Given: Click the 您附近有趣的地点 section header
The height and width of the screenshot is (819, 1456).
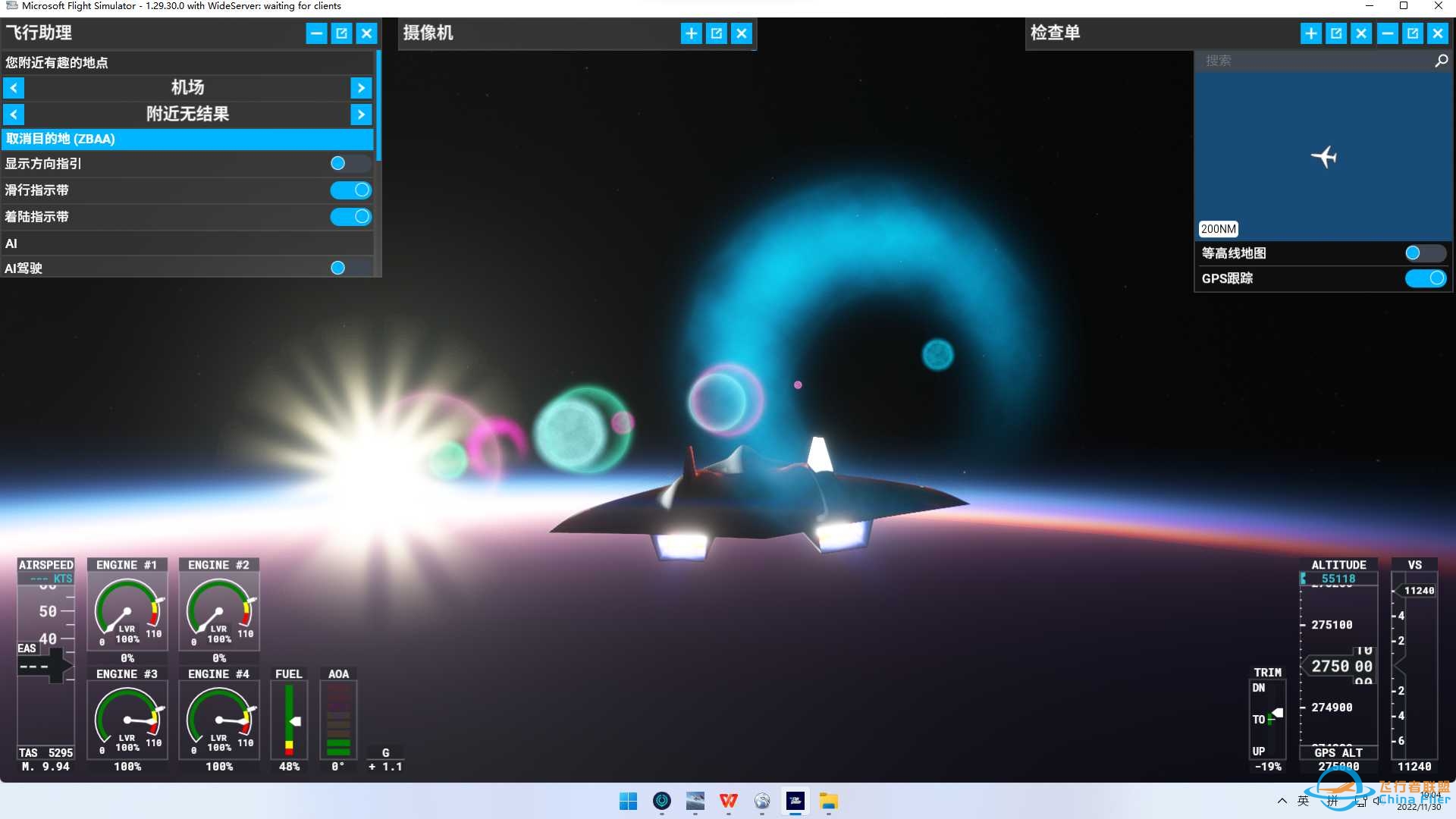Looking at the screenshot, I should point(187,62).
